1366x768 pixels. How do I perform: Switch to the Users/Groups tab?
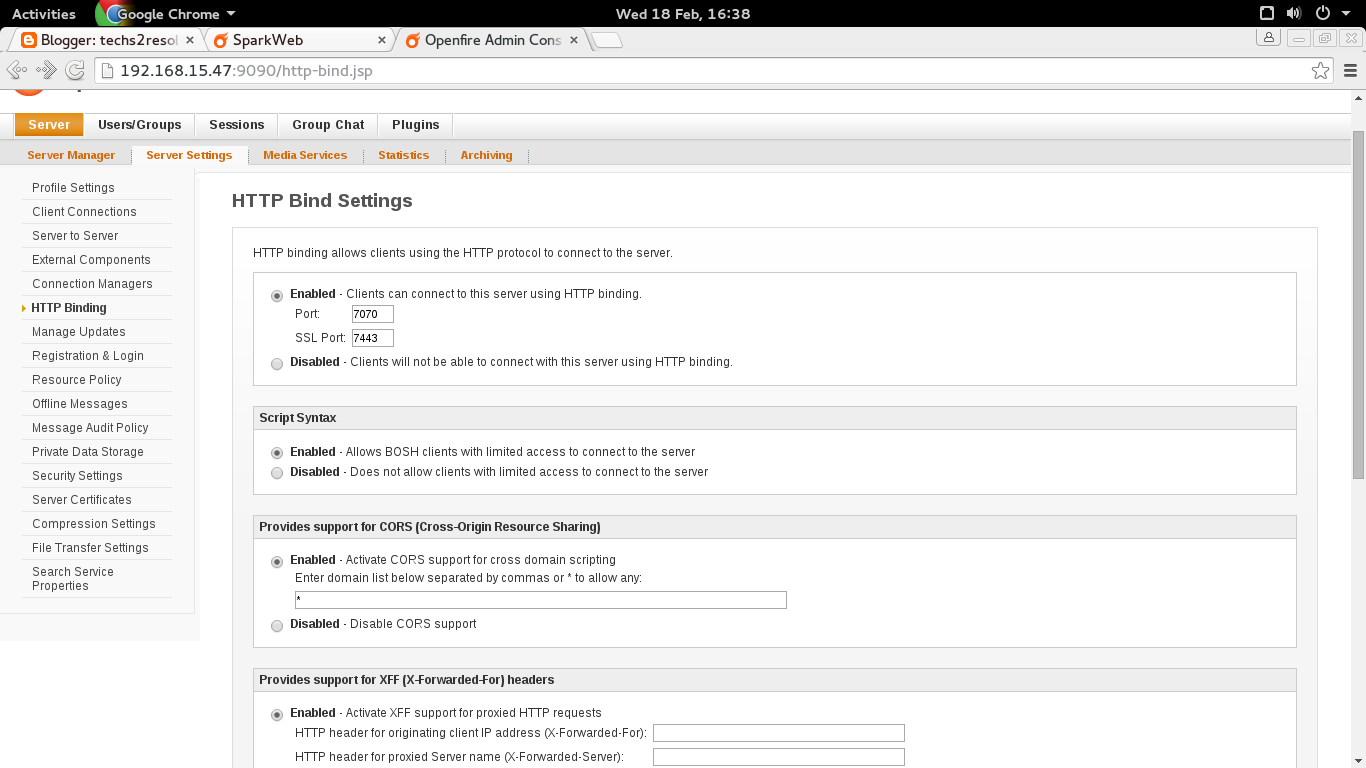[x=139, y=124]
